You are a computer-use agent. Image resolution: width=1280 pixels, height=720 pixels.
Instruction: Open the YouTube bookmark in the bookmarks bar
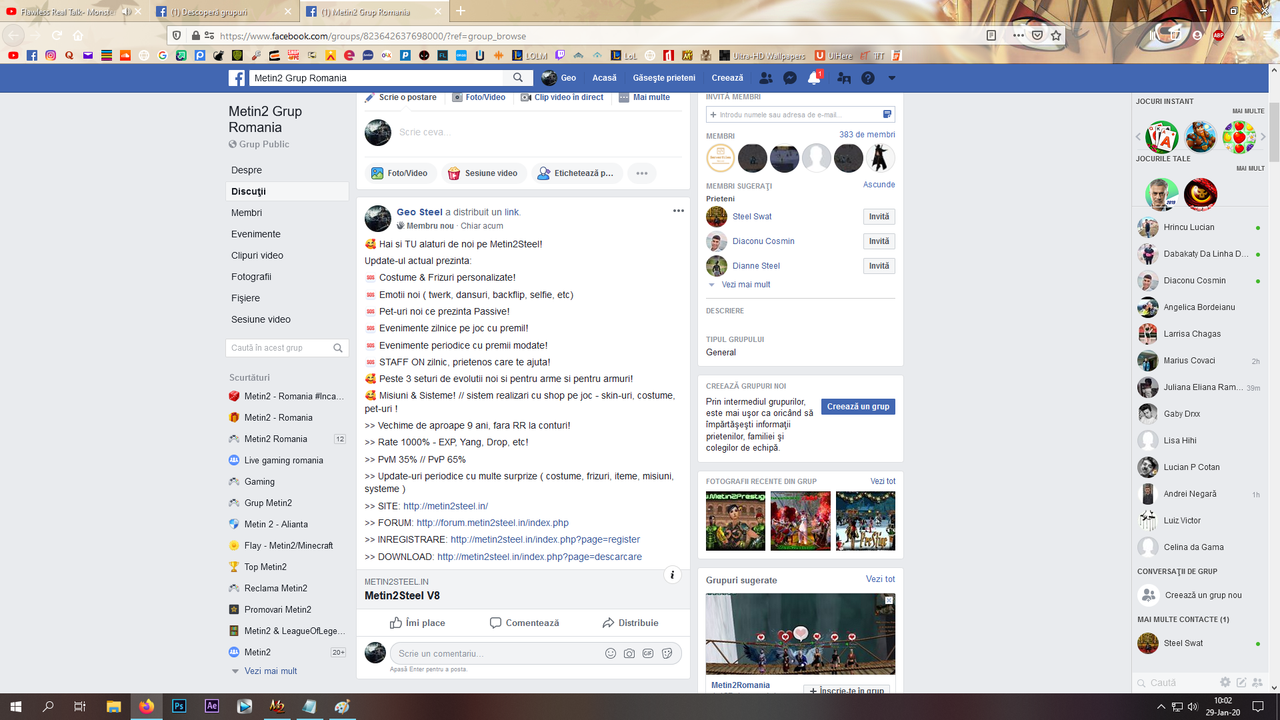point(13,56)
